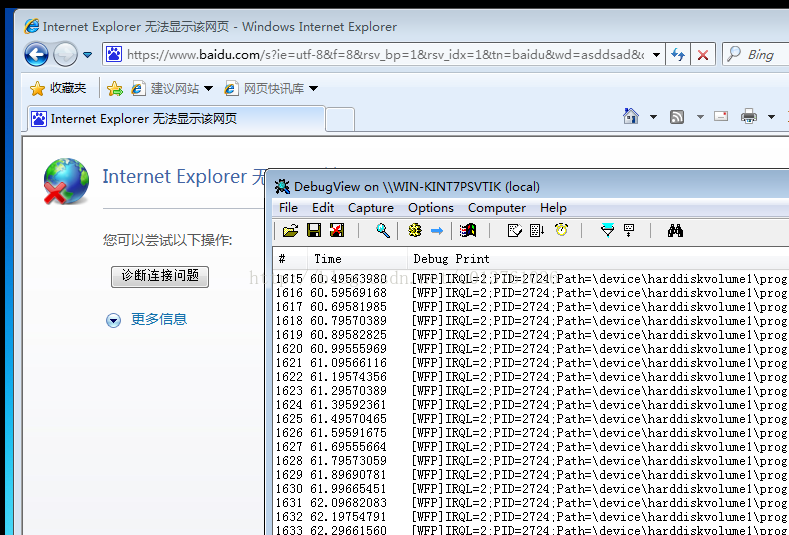Expand 更多信息 with the round arrow icon
789x535 pixels.
[113, 320]
